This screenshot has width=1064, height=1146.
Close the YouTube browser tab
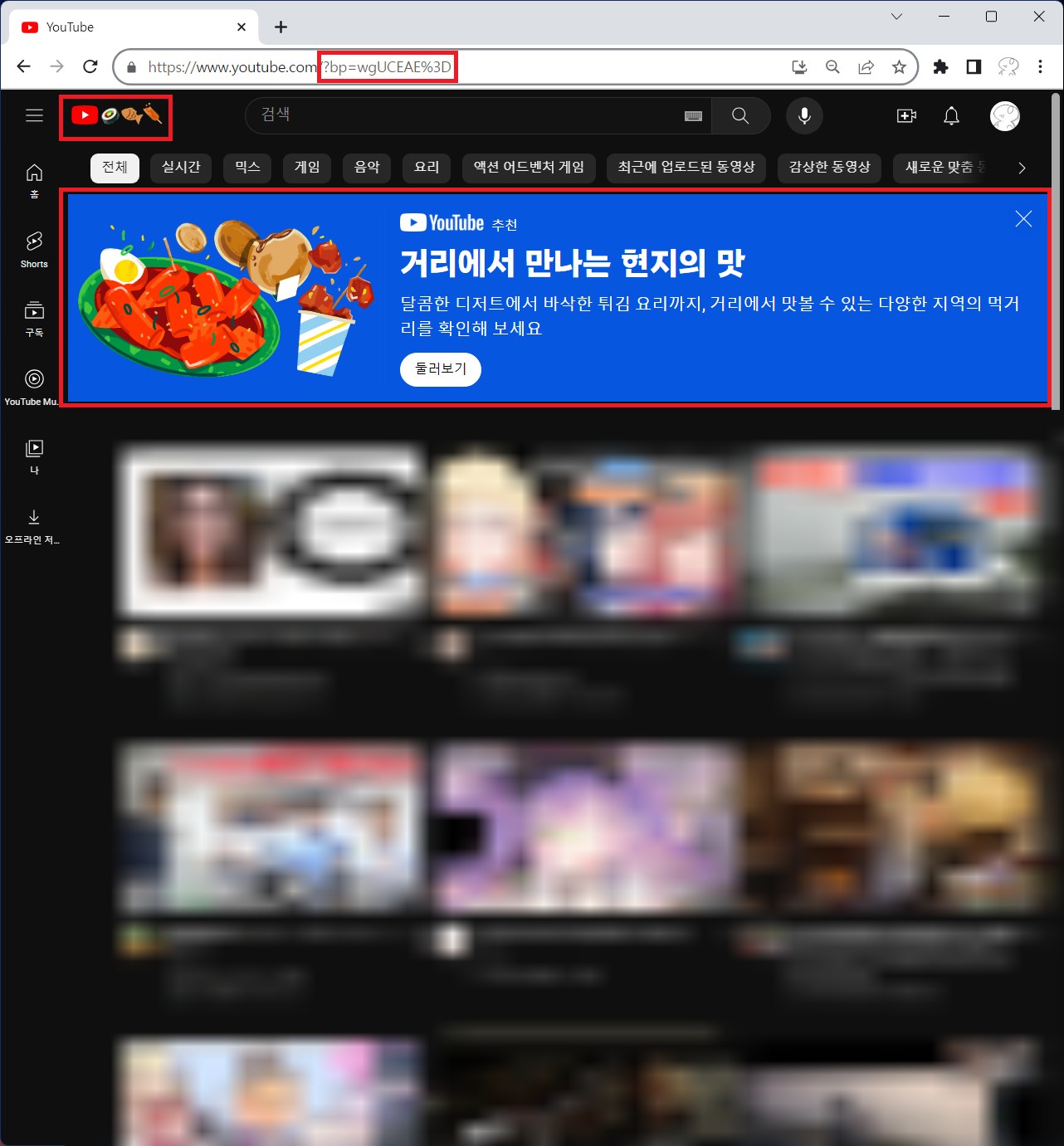(242, 27)
